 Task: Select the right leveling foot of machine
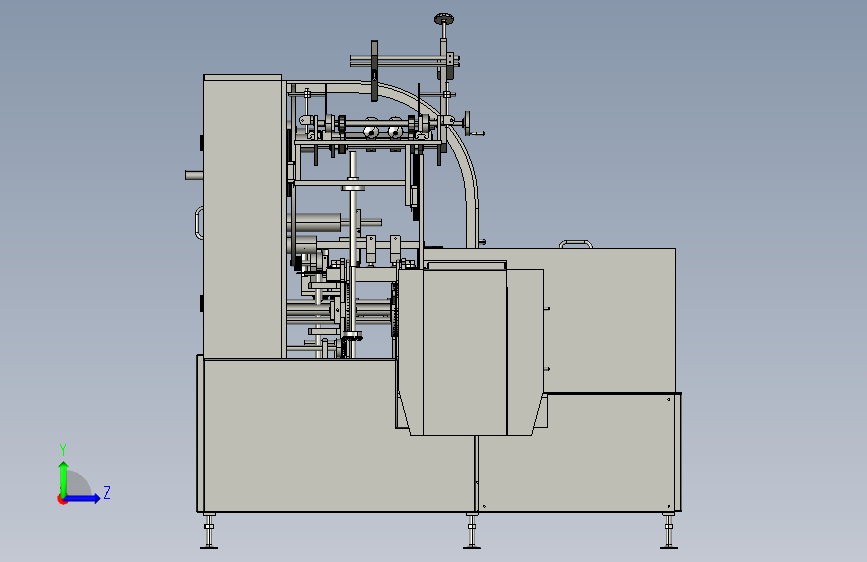click(669, 531)
